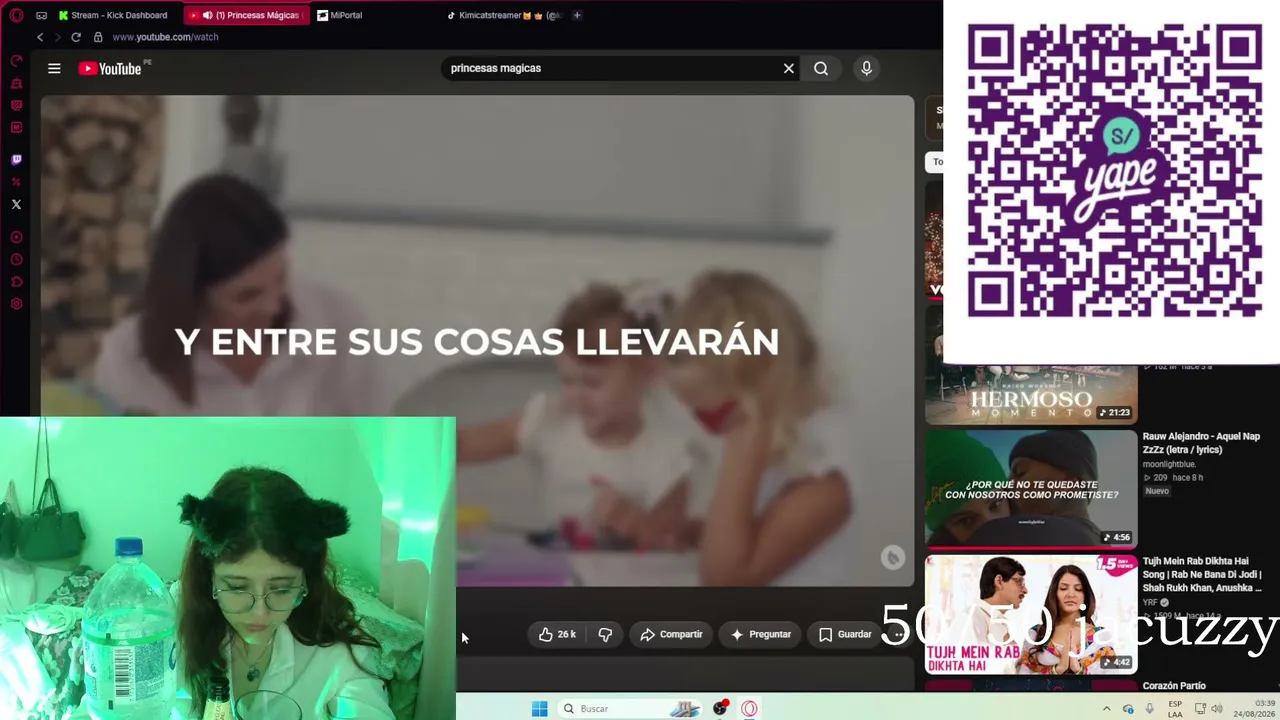Open the GX Corner gamepad icon
Screen dimensions: 1280x720
point(41,15)
